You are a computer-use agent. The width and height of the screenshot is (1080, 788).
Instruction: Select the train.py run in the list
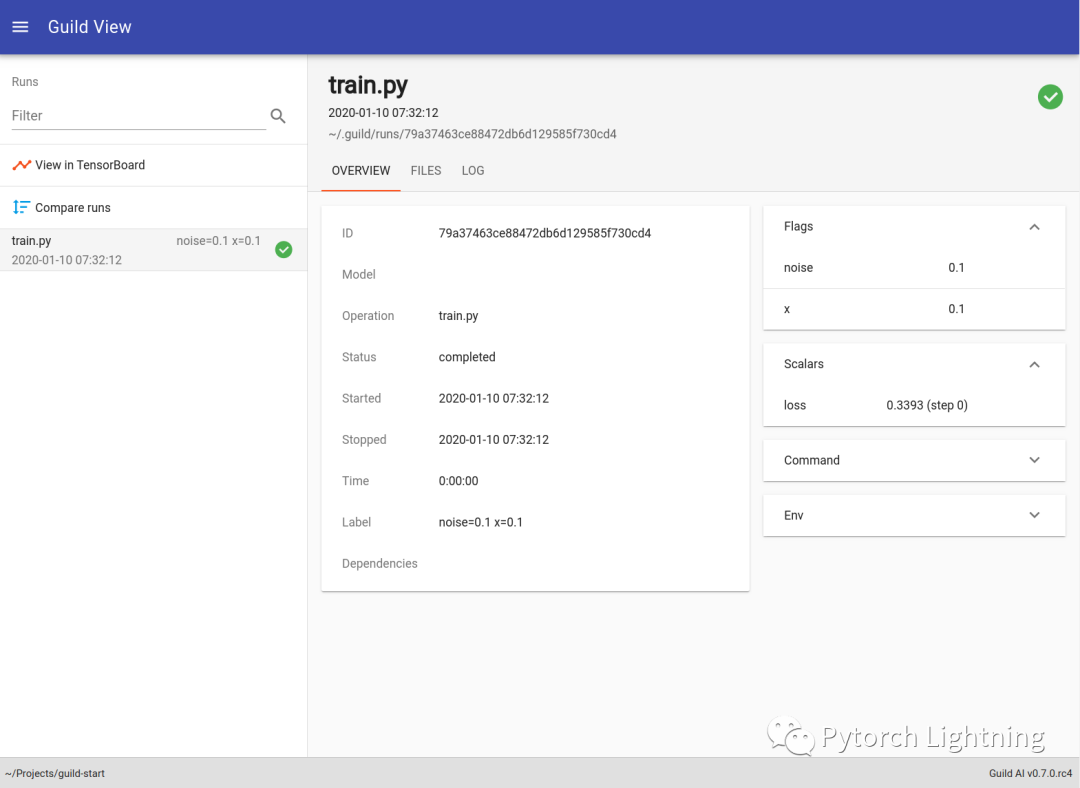[153, 249]
